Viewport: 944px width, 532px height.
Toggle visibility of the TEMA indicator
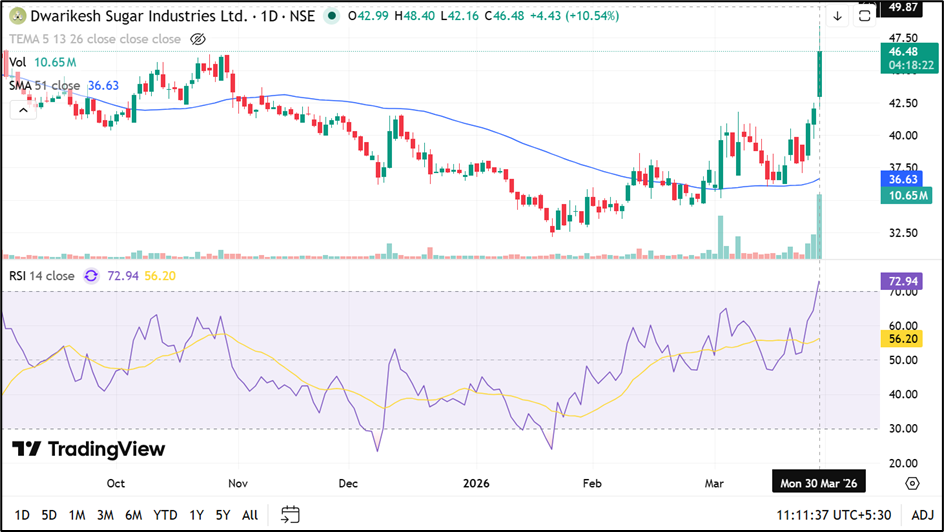pos(198,39)
